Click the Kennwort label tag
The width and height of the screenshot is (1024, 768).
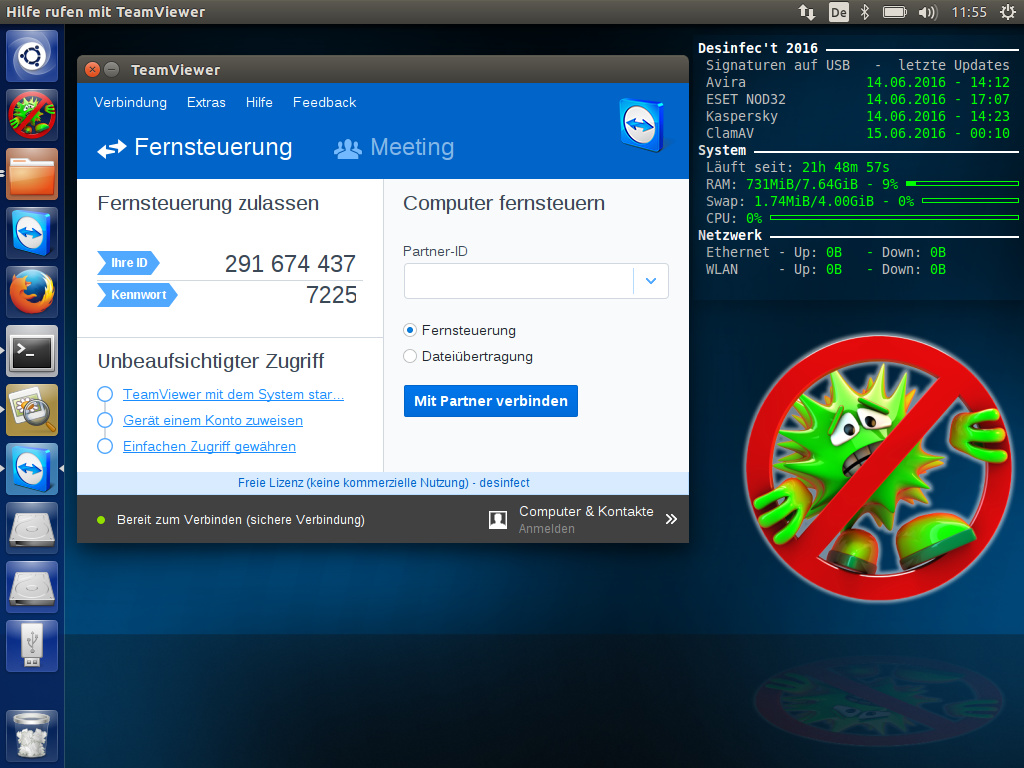pos(137,295)
